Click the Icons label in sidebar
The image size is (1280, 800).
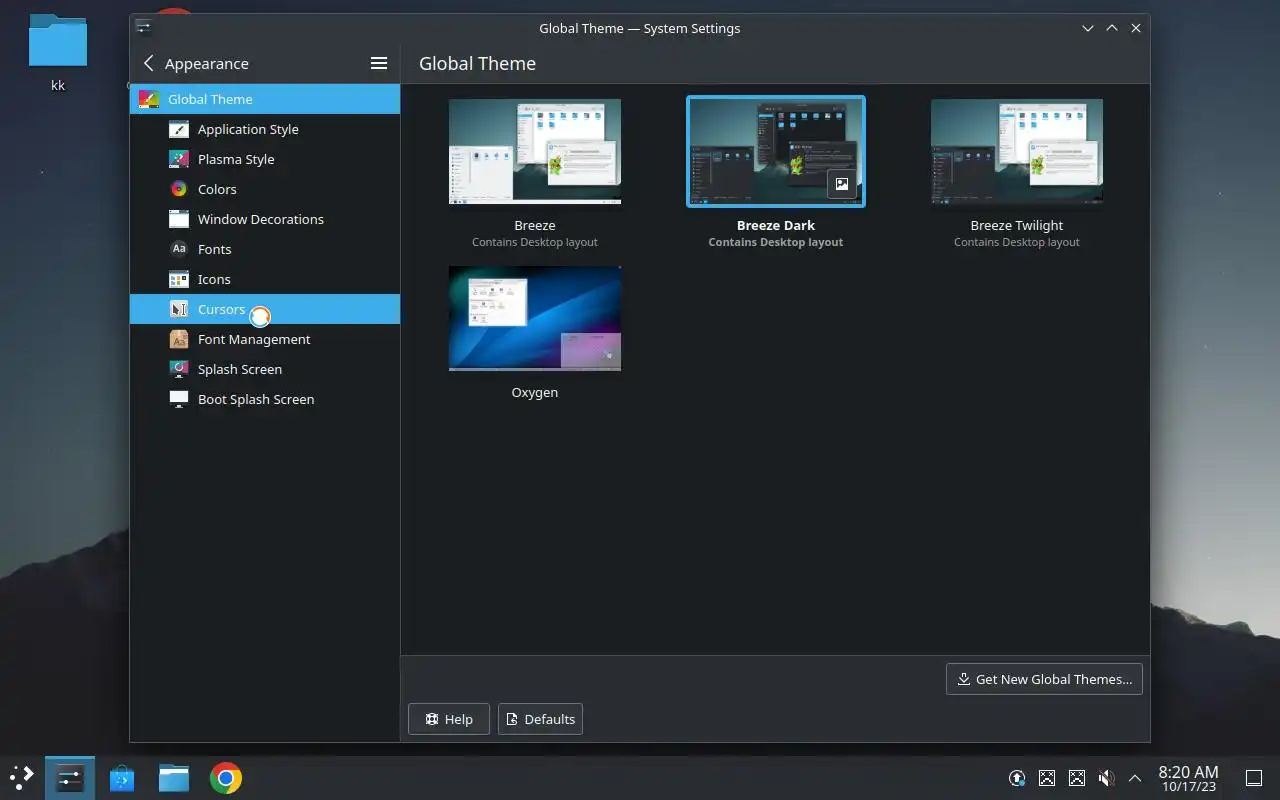214,279
